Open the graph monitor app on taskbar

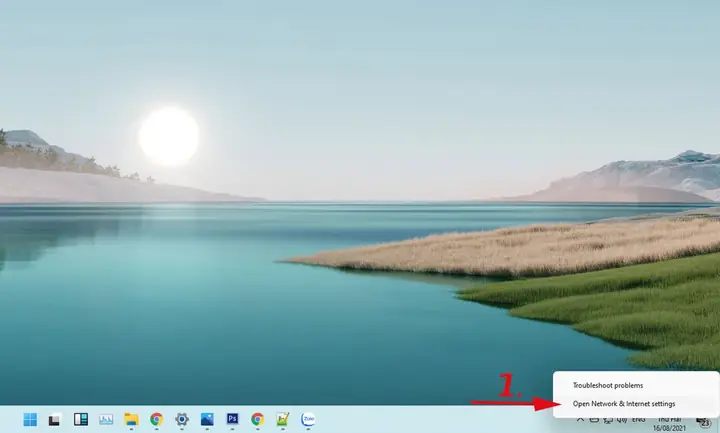[x=106, y=419]
